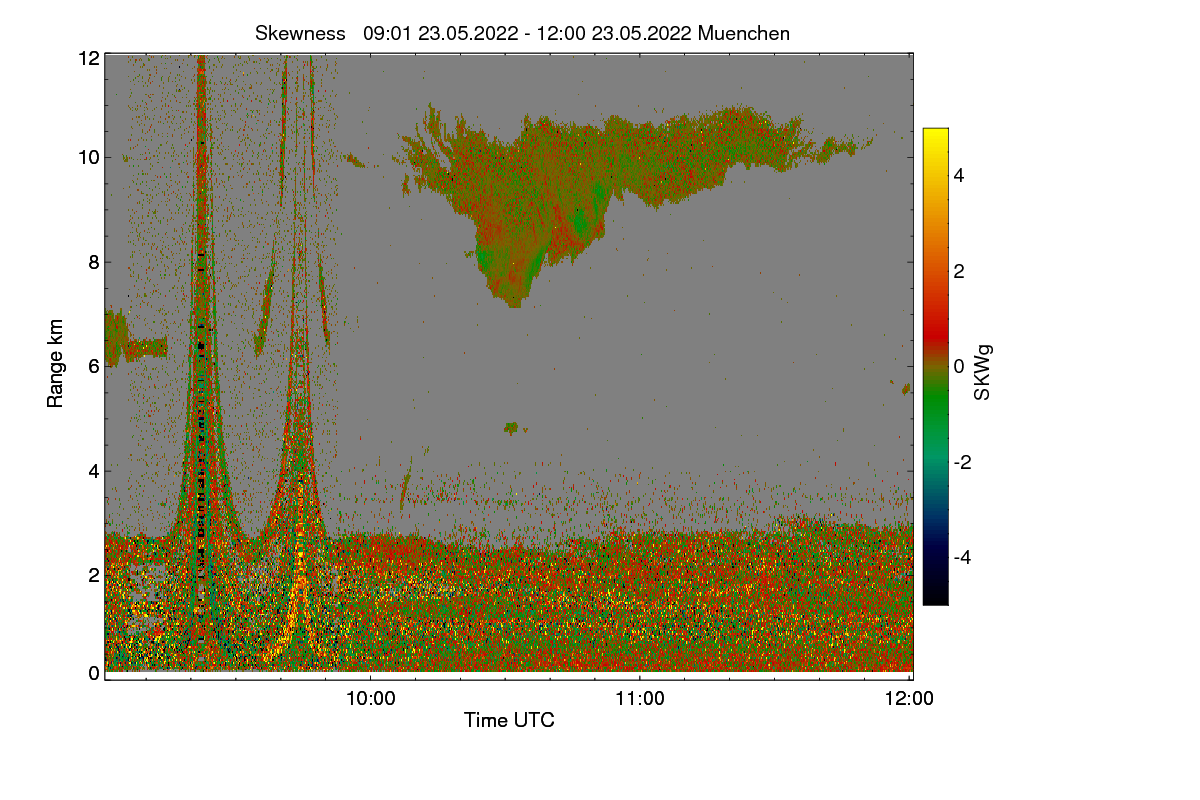1200x800 pixels.
Task: Click the colorbar value label 2 beside red
Action: tap(960, 271)
